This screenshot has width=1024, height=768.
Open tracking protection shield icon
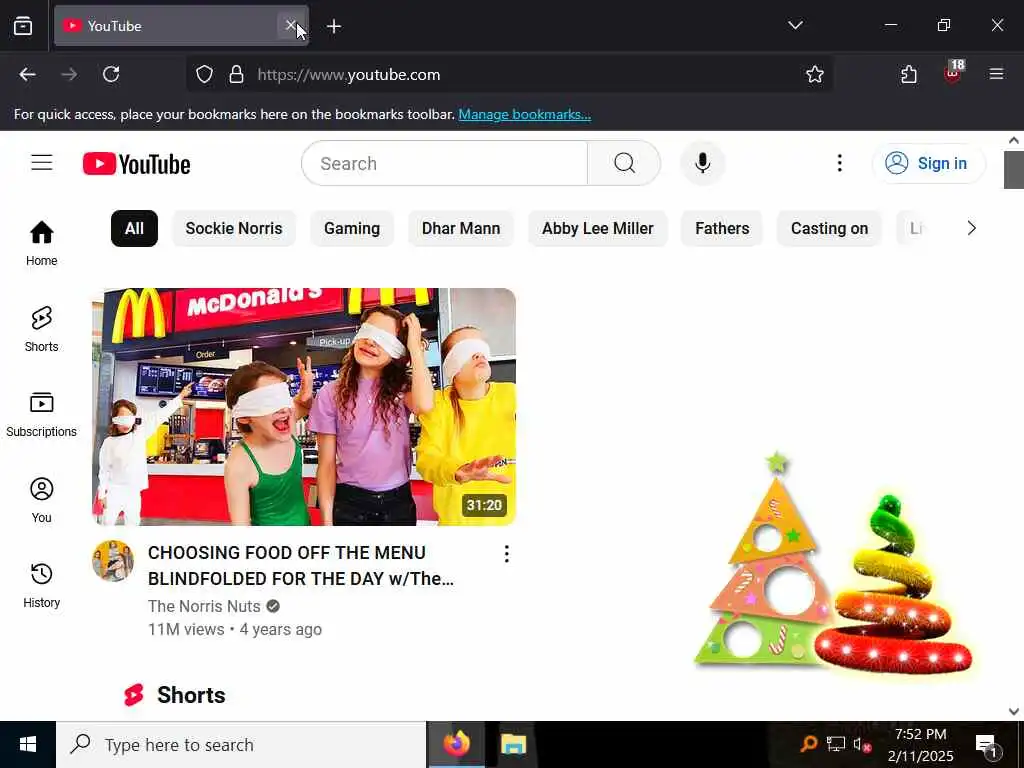[x=204, y=74]
